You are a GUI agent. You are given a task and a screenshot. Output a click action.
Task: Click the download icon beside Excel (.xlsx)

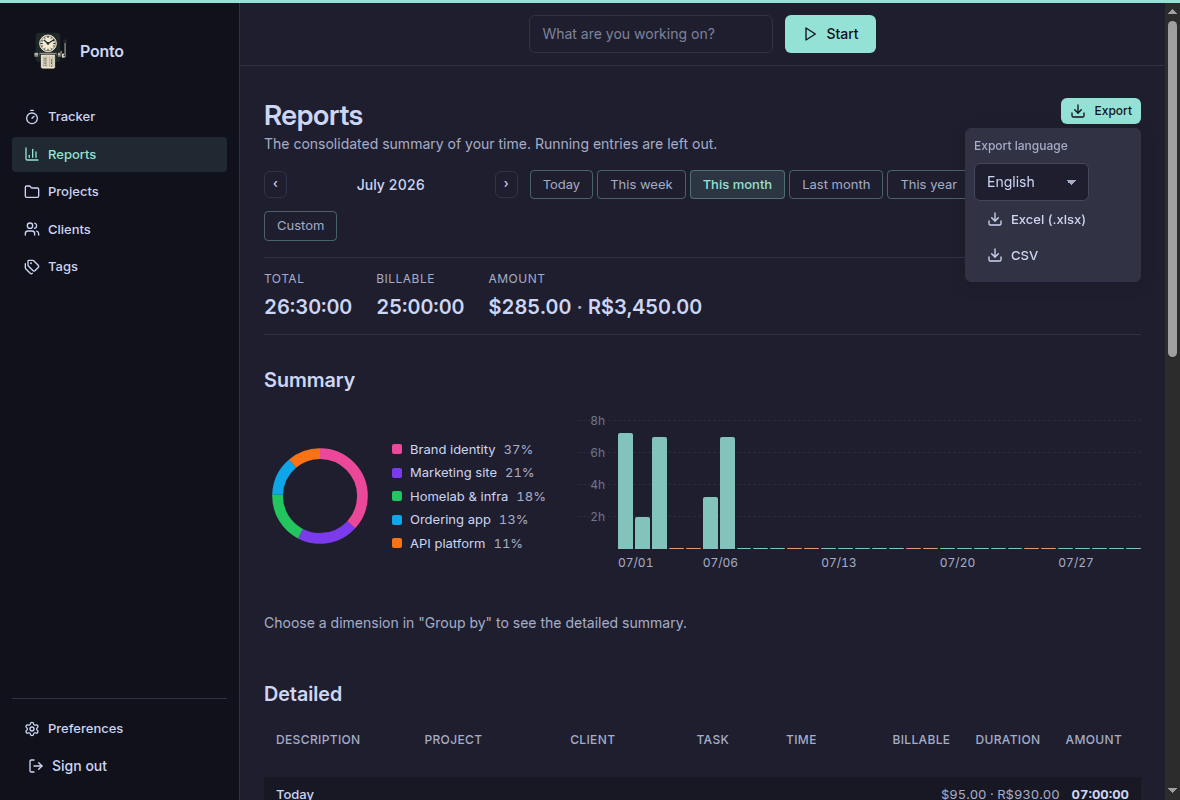[994, 219]
